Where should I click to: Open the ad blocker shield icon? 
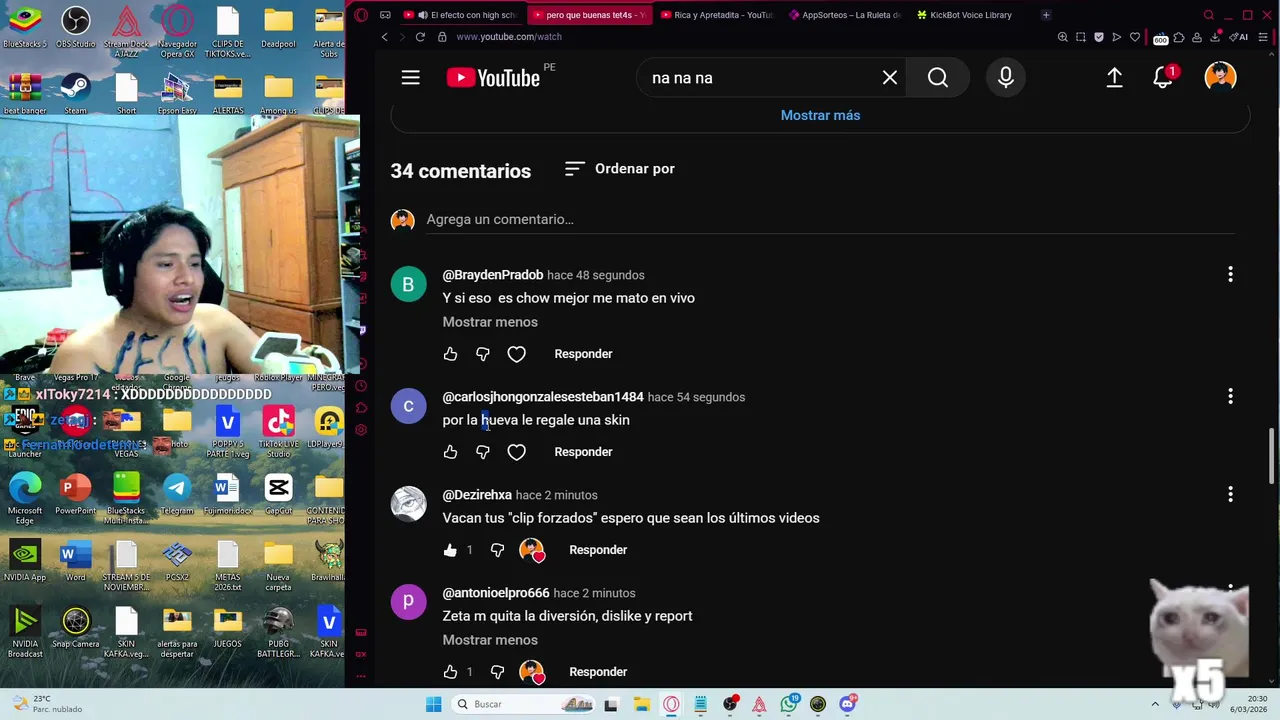click(x=1099, y=37)
